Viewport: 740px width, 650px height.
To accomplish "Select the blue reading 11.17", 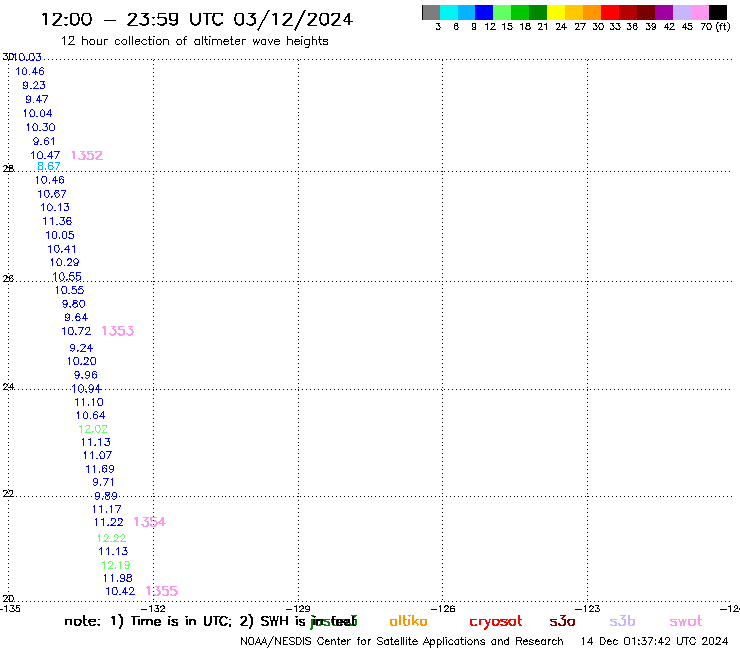I will (x=107, y=509).
